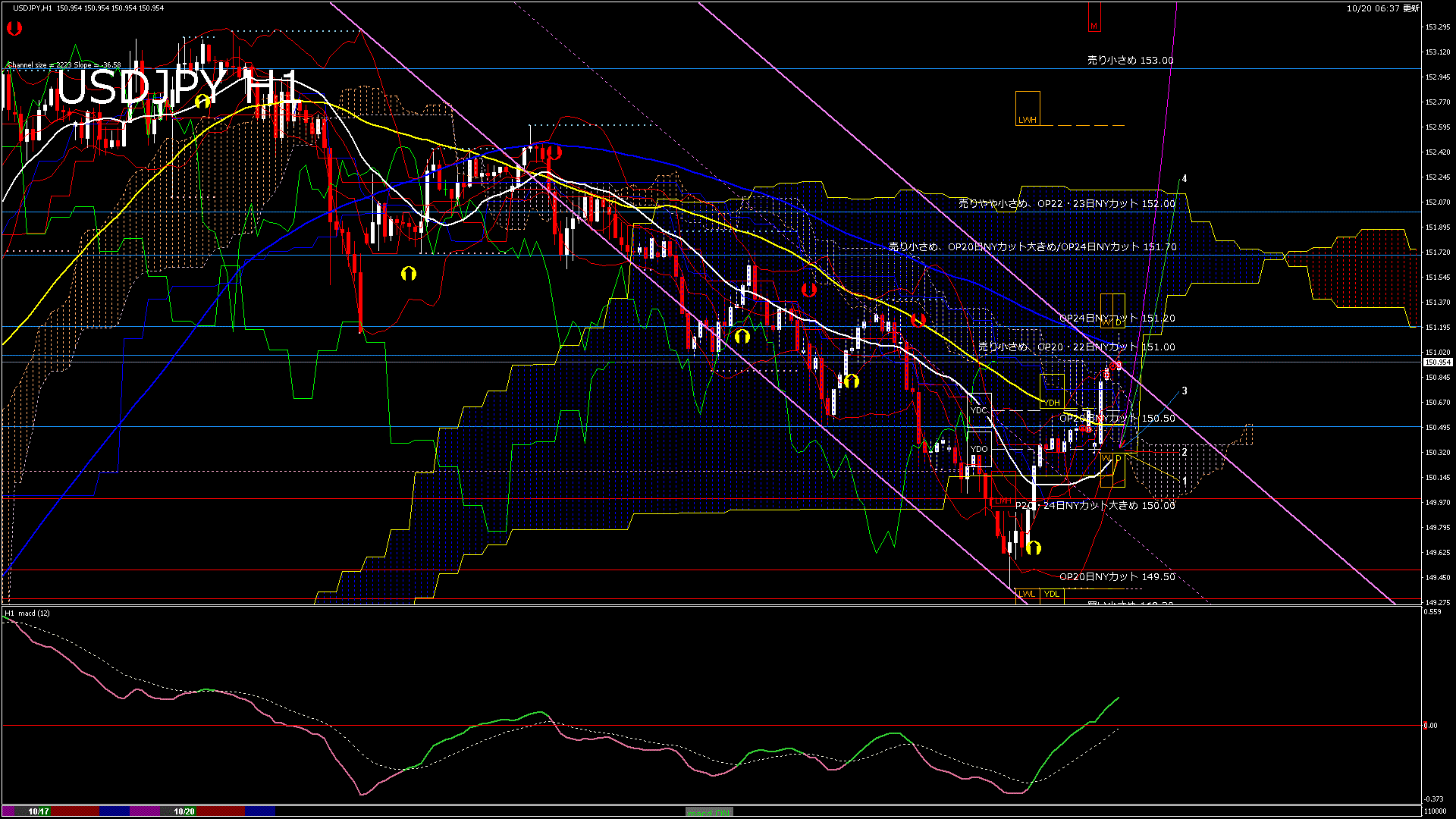Click the 売り小さめ 153.00 level label
Screen dimensions: 1456x819
(x=1130, y=60)
